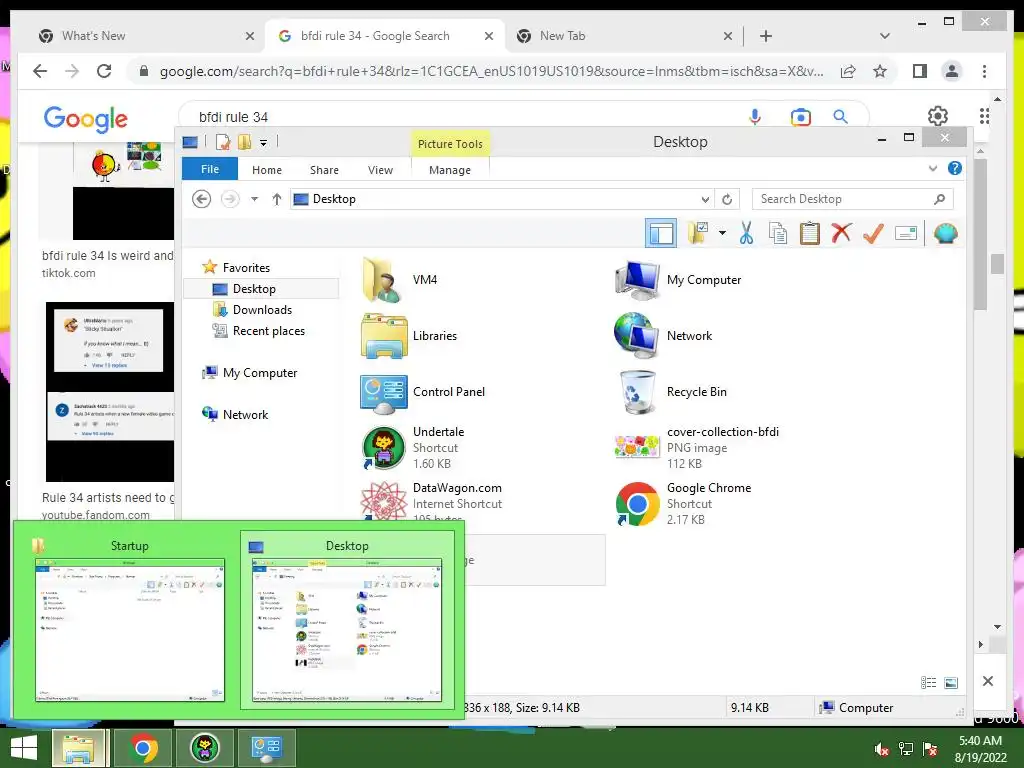Screen dimensions: 1024x768
Task: Select the VM4 user folder
Action: point(400,280)
